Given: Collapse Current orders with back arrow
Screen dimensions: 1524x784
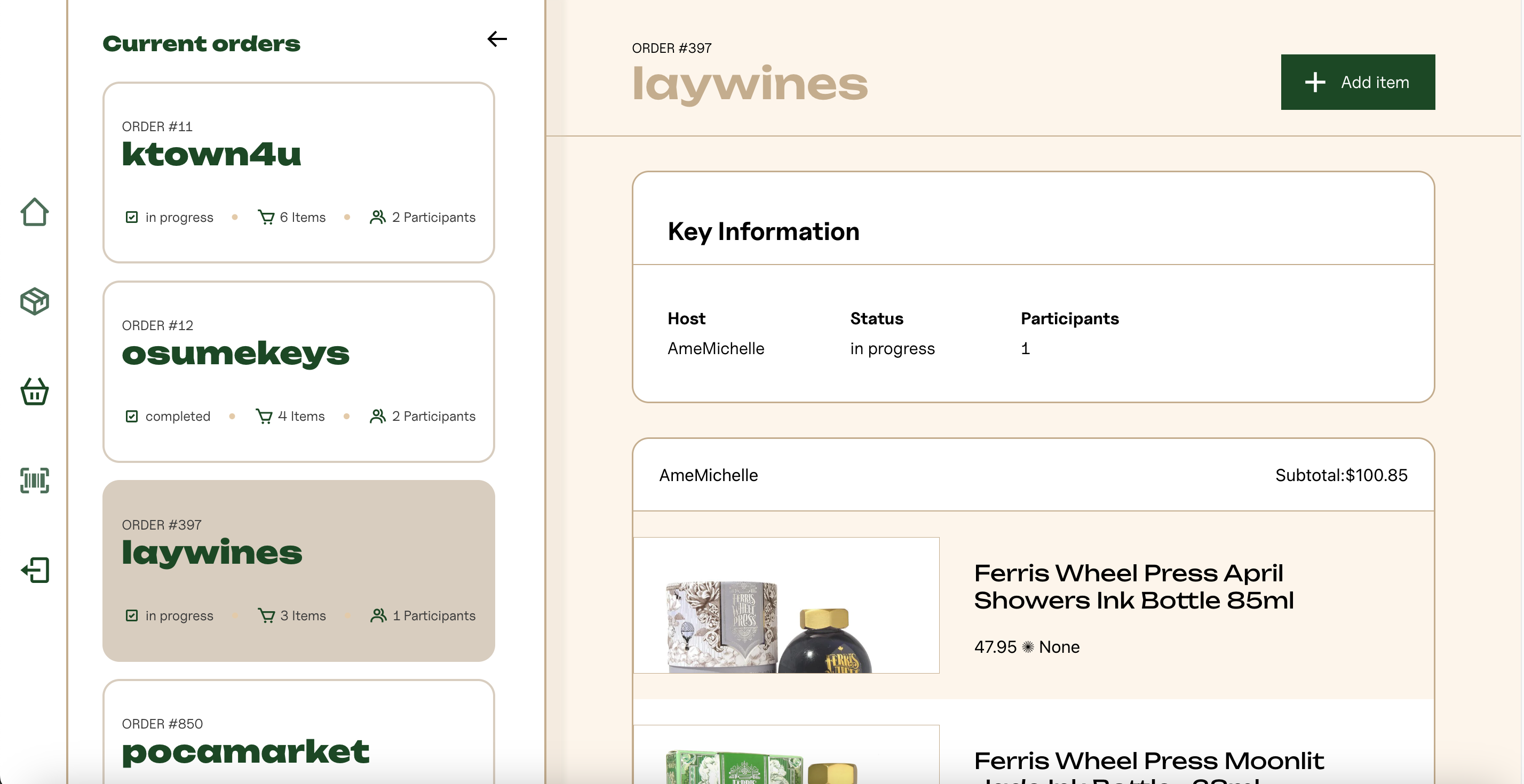Looking at the screenshot, I should pyautogui.click(x=496, y=39).
